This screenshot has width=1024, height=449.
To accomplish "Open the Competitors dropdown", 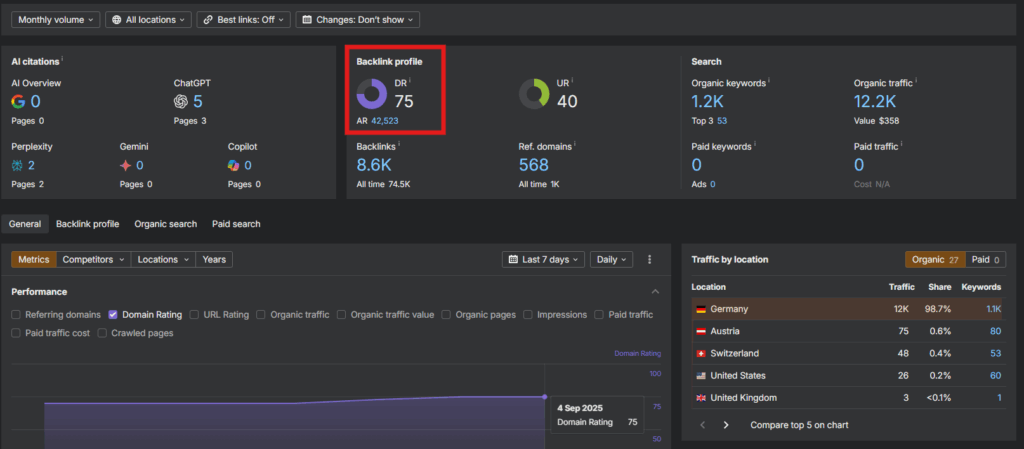I will [93, 260].
